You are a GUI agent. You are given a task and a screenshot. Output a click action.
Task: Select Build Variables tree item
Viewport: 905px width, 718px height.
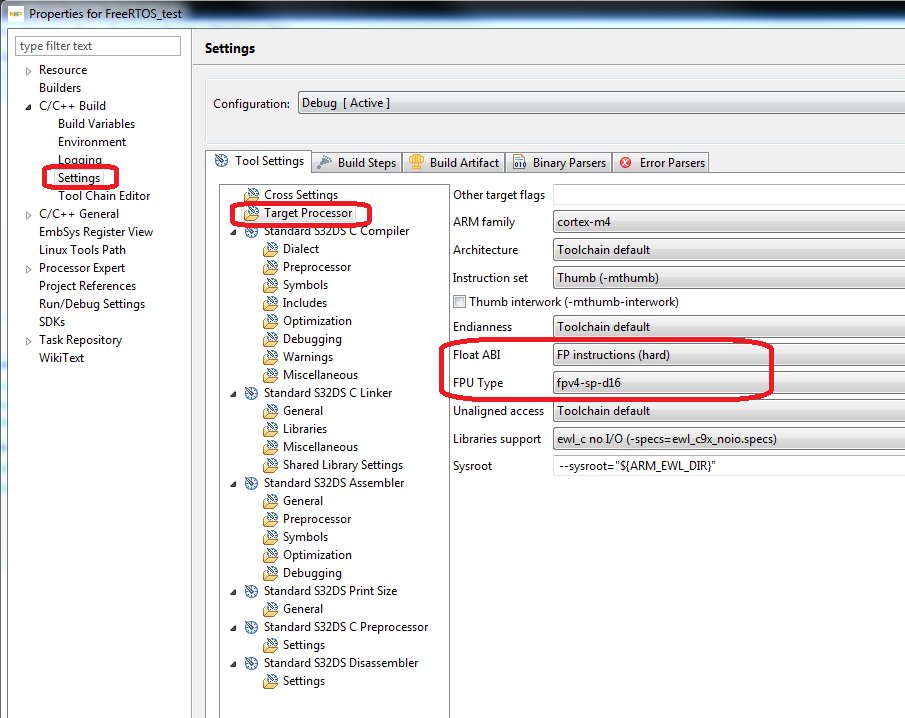pyautogui.click(x=96, y=124)
